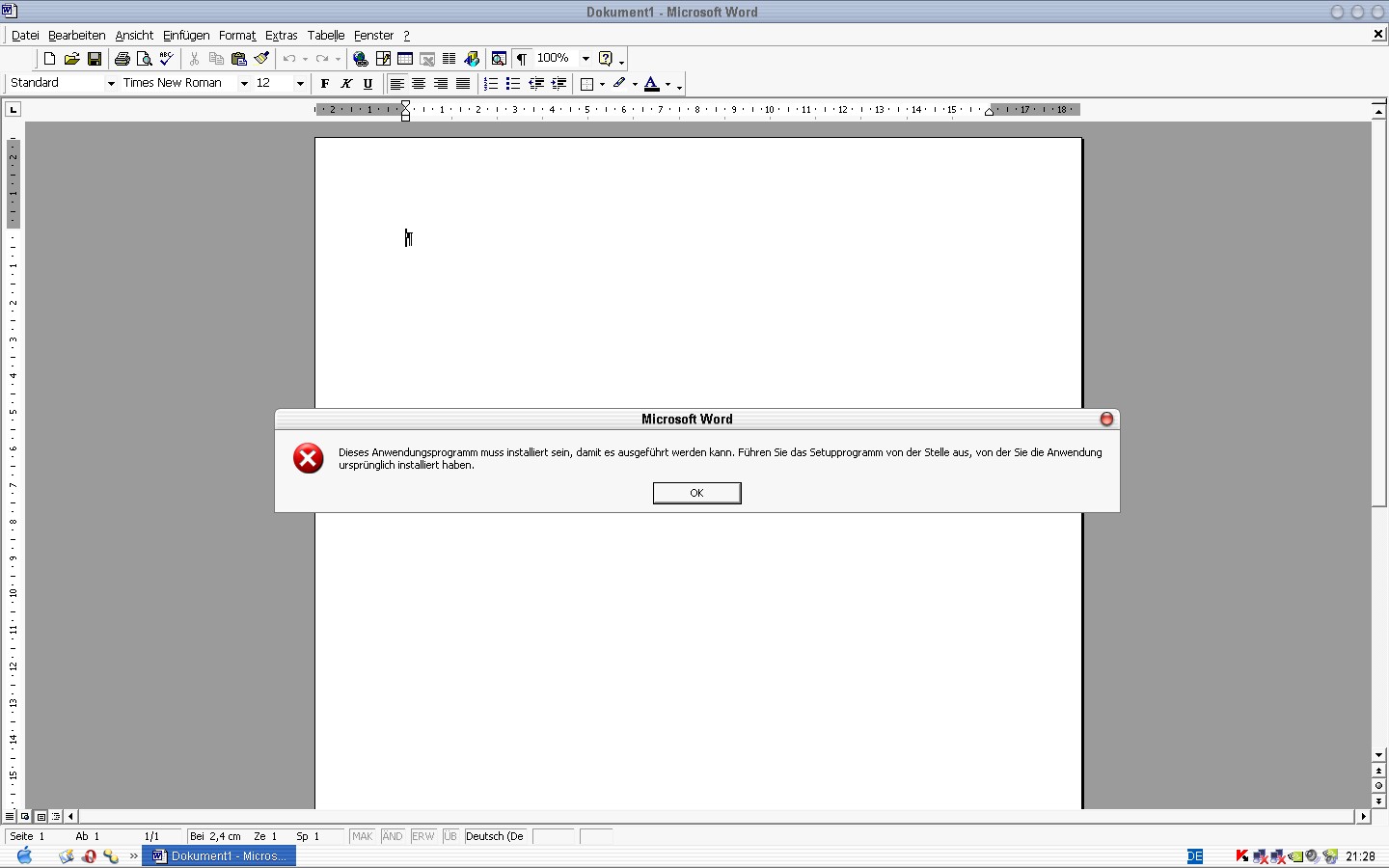Screen dimensions: 1389x868
Task: Expand the font color dropdown arrow
Action: (667, 84)
